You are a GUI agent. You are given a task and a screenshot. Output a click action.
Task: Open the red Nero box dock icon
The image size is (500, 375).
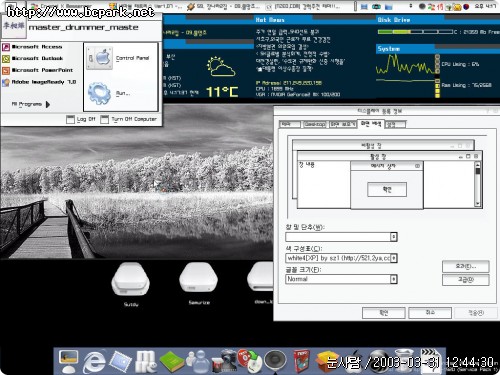pyautogui.click(x=301, y=361)
